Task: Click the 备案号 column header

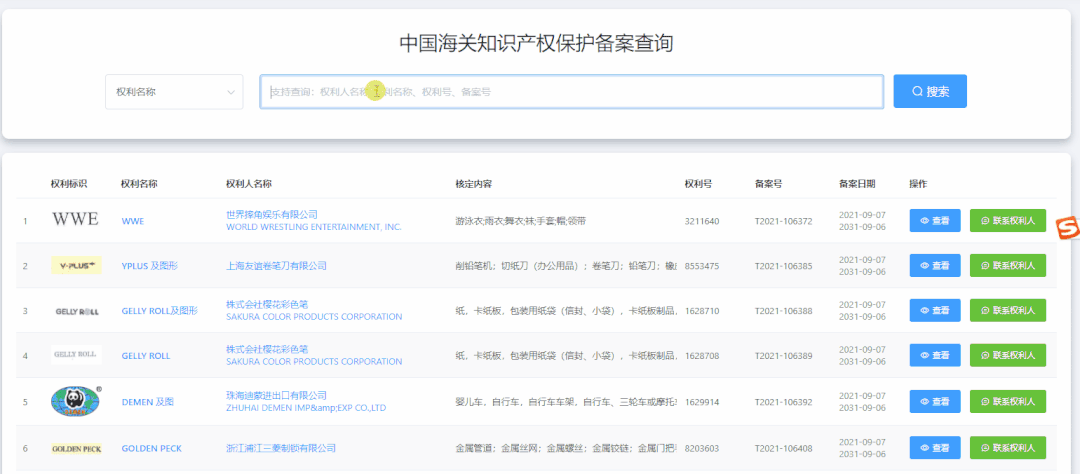Action: click(769, 184)
